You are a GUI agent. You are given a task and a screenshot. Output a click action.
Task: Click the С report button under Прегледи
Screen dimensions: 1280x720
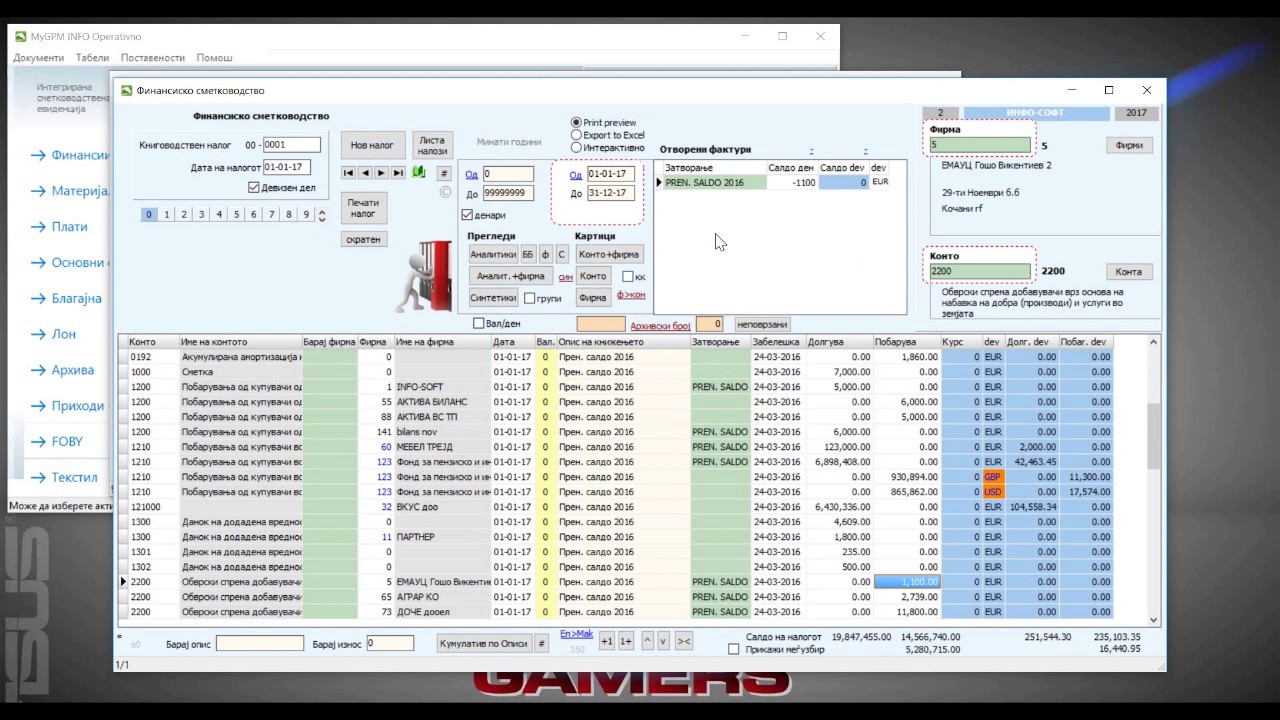[x=561, y=254]
